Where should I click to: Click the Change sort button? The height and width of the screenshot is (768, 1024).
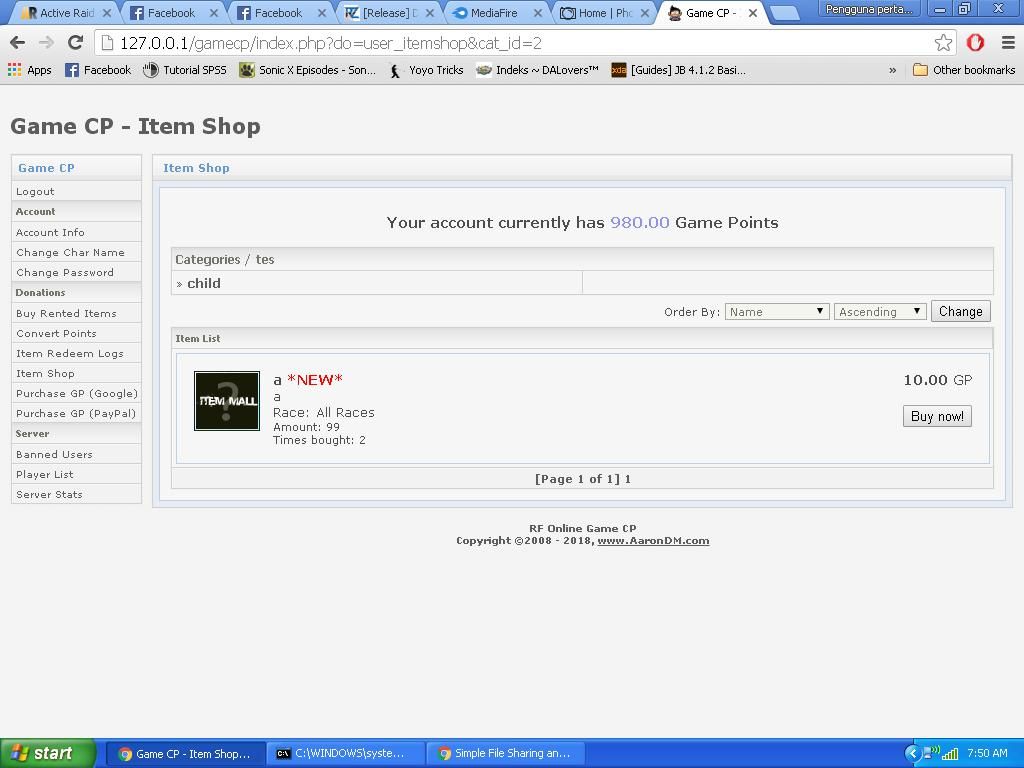[960, 312]
